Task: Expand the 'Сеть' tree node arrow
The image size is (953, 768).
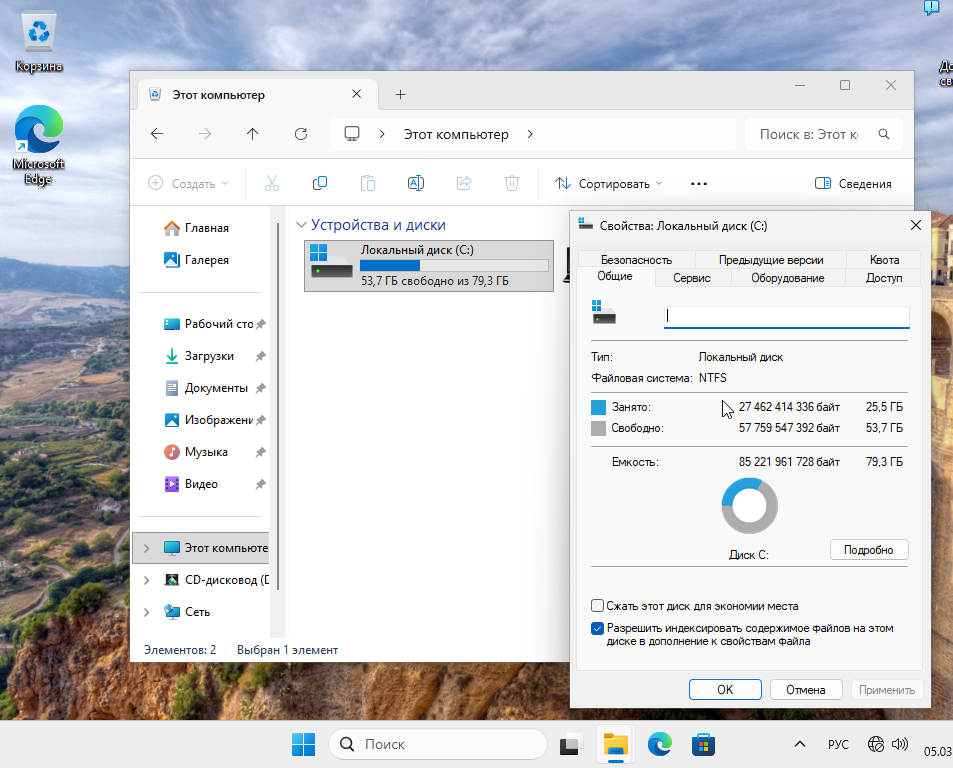Action: [147, 612]
